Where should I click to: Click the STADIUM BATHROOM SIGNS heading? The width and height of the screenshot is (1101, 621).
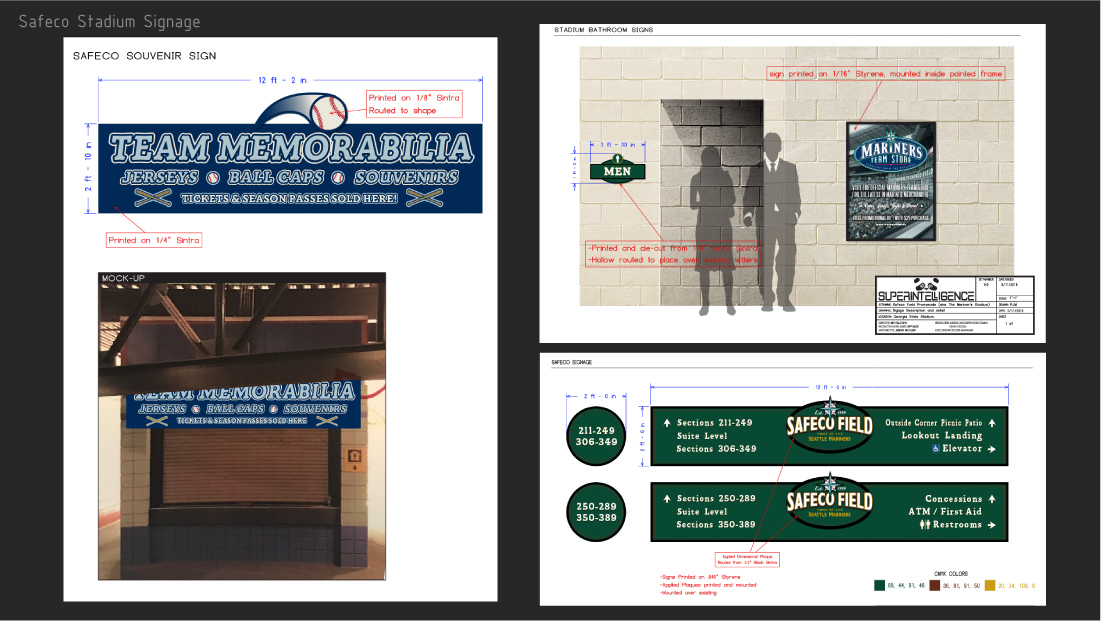[604, 30]
